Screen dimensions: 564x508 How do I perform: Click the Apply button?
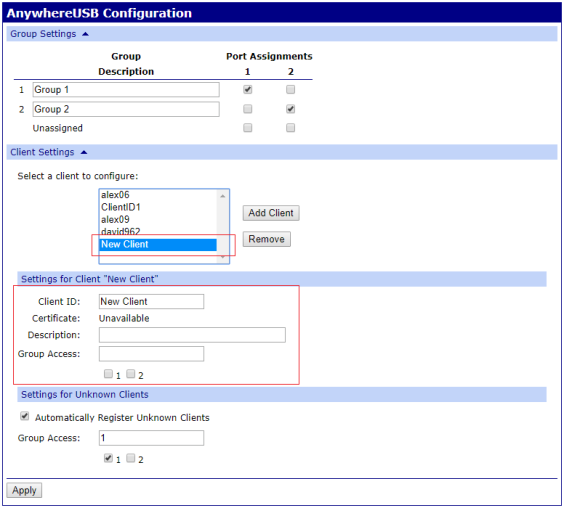coord(24,490)
